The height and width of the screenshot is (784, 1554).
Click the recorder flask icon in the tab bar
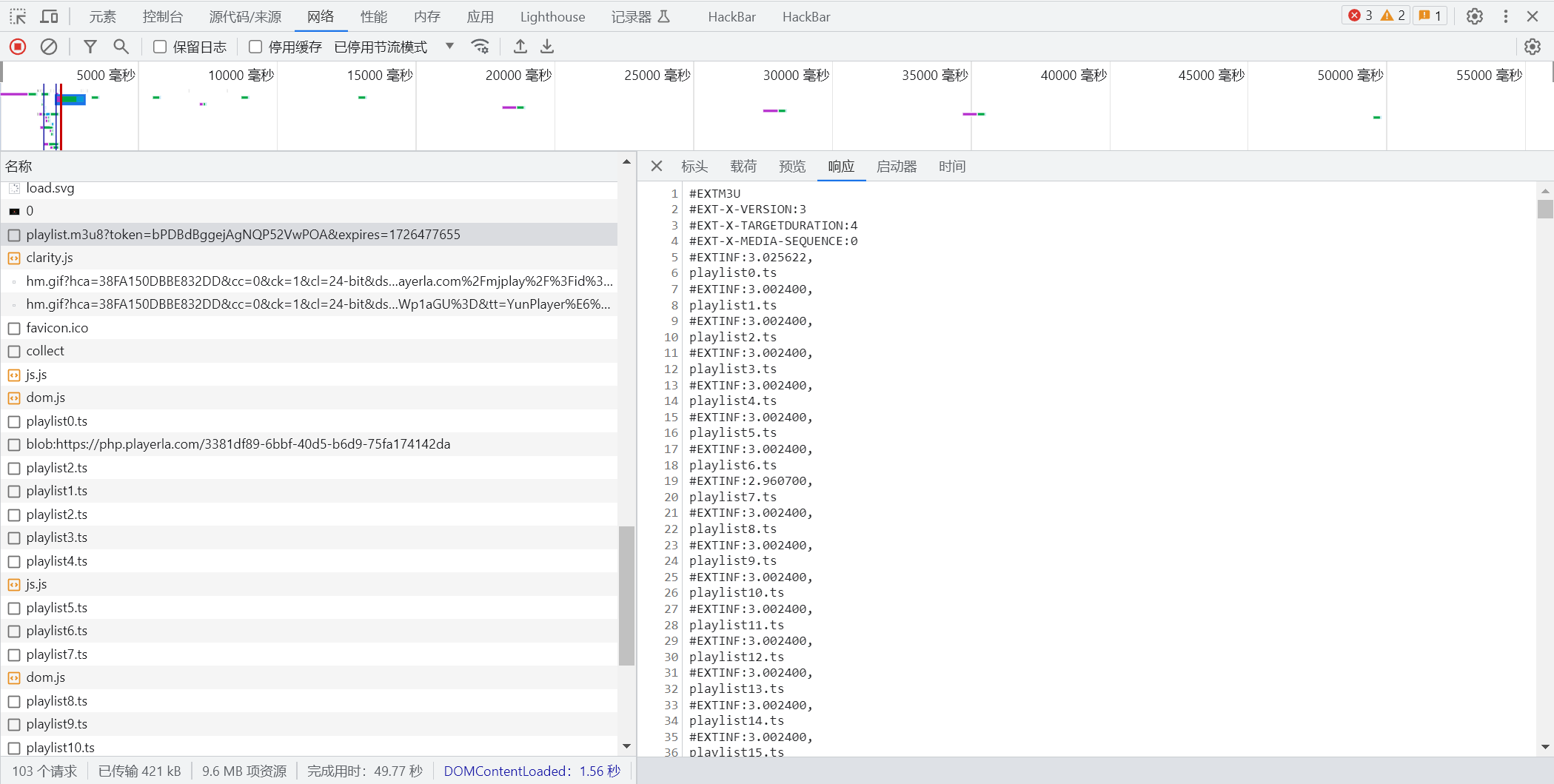(x=664, y=16)
